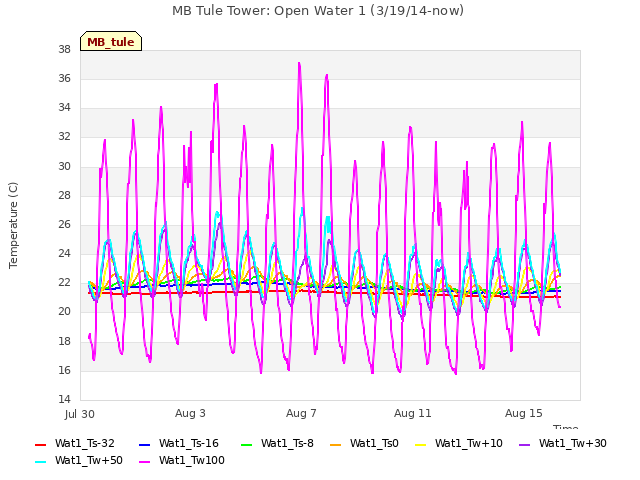This screenshot has height=480, width=640.
Task: Click the Aug 7 x-axis tick label
Action: pos(301,413)
